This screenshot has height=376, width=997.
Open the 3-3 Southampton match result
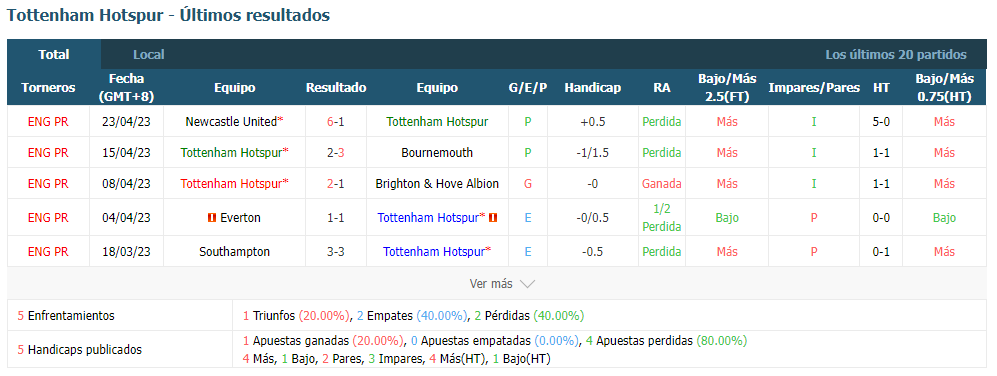point(336,252)
